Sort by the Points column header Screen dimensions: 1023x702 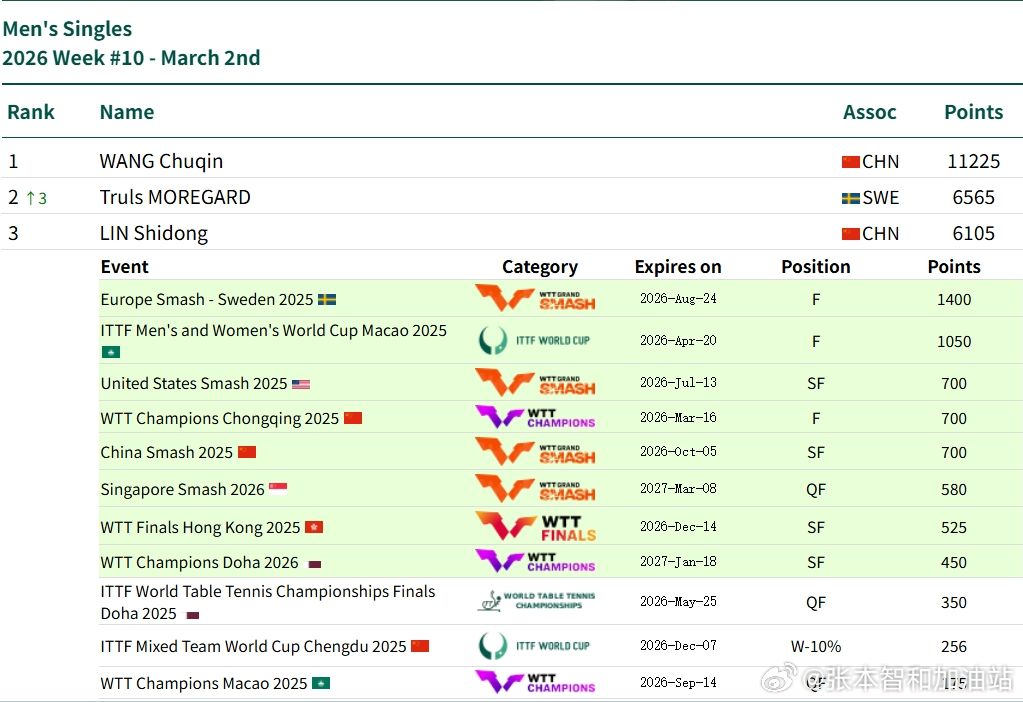pos(973,112)
